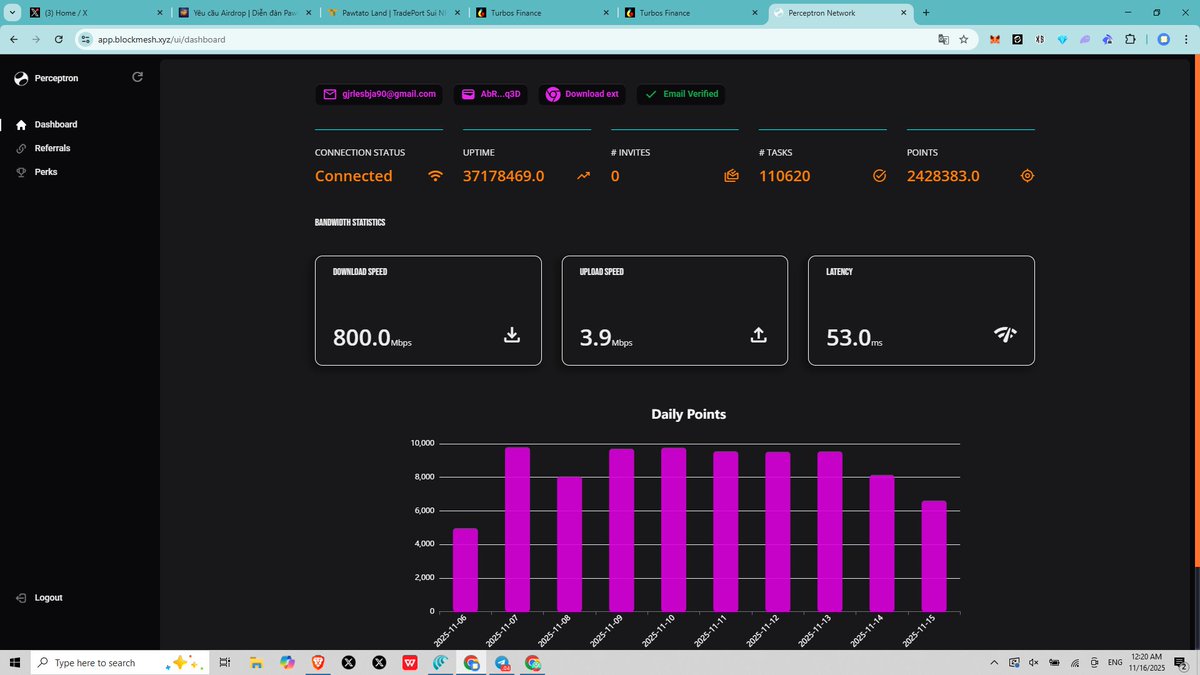Click the 800.0 Mbps download speed value
Viewport: 1200px width, 675px height.
tap(372, 338)
